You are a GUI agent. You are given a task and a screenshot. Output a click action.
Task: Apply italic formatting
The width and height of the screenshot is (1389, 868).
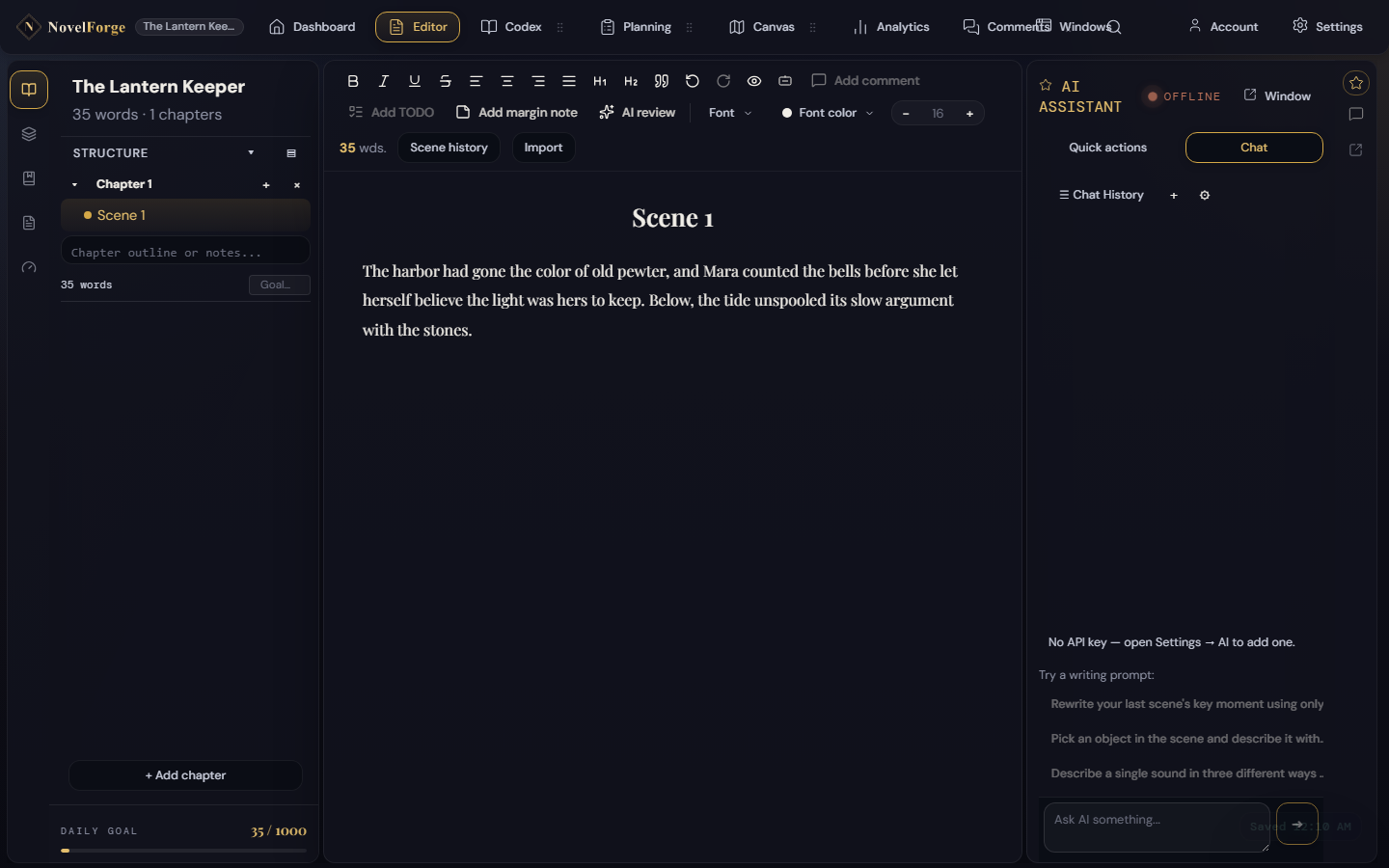point(384,81)
